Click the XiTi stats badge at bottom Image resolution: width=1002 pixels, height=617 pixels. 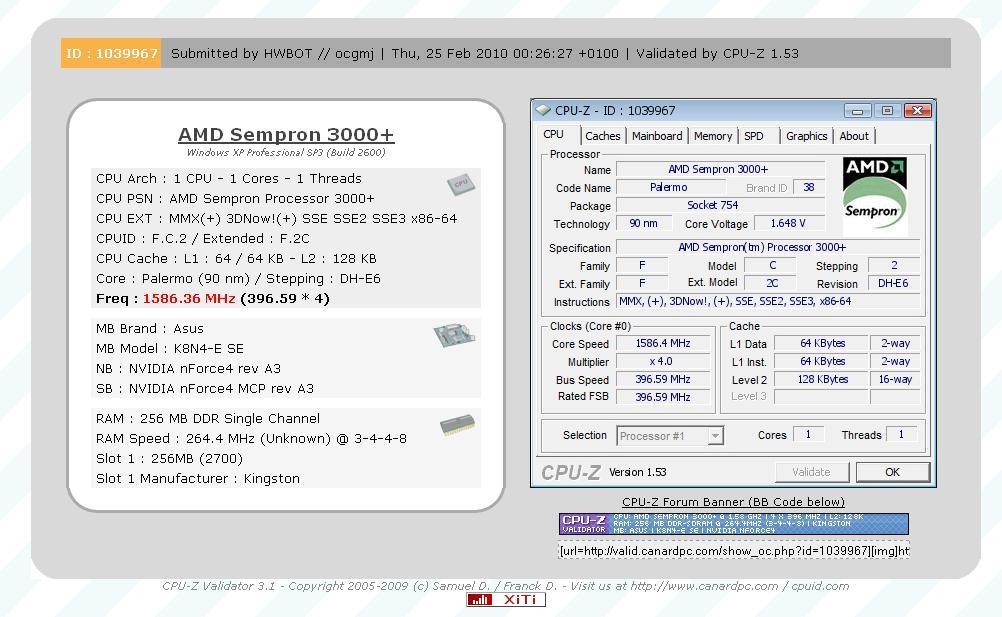(505, 600)
